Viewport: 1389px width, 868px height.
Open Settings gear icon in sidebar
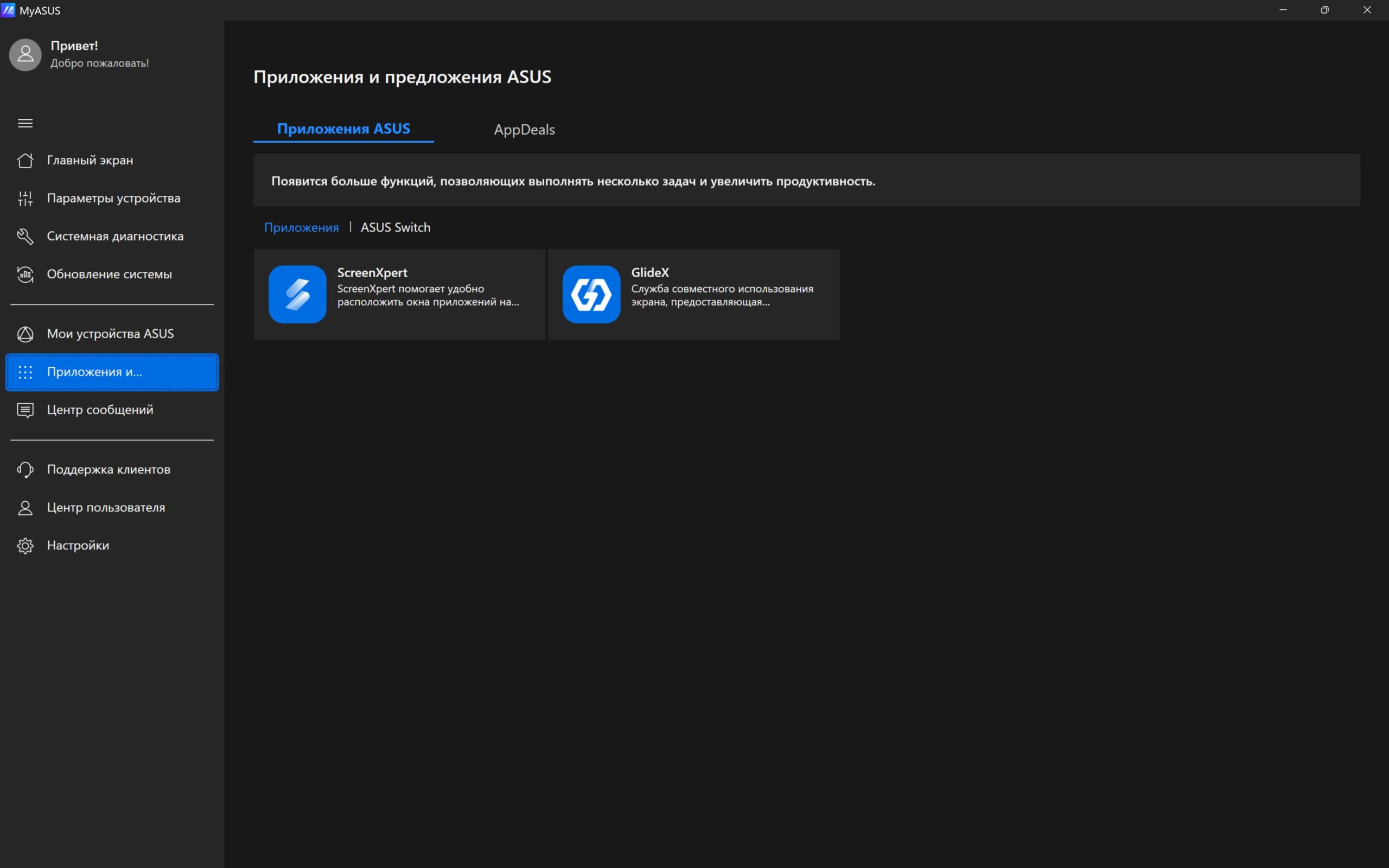26,545
